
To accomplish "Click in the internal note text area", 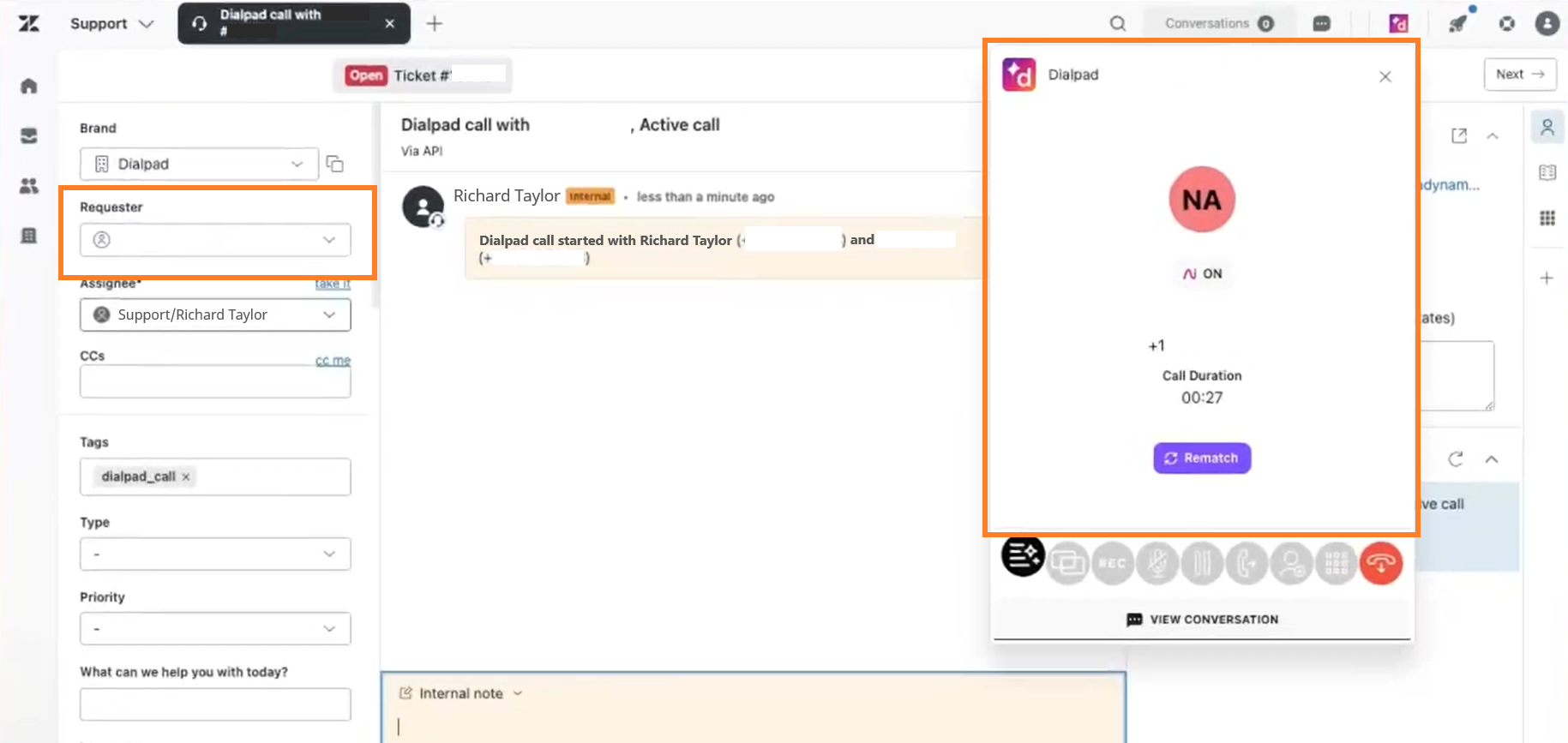I will 753,726.
